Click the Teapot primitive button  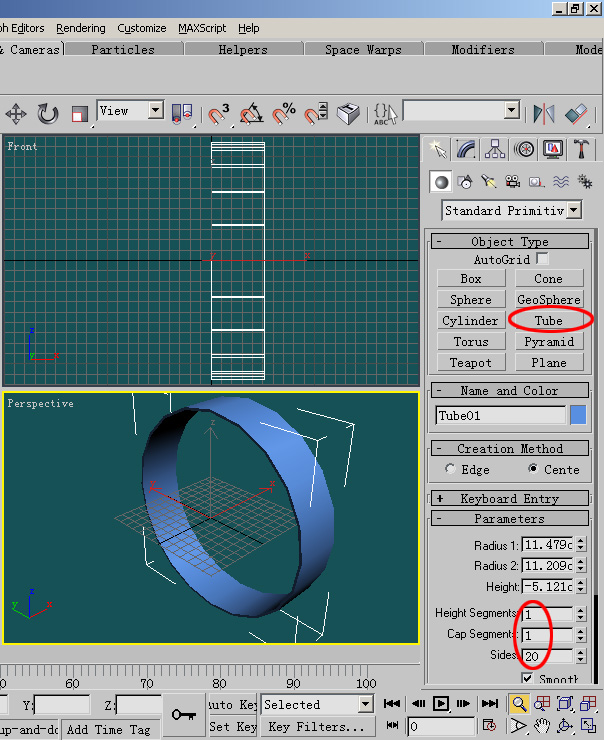pos(471,362)
